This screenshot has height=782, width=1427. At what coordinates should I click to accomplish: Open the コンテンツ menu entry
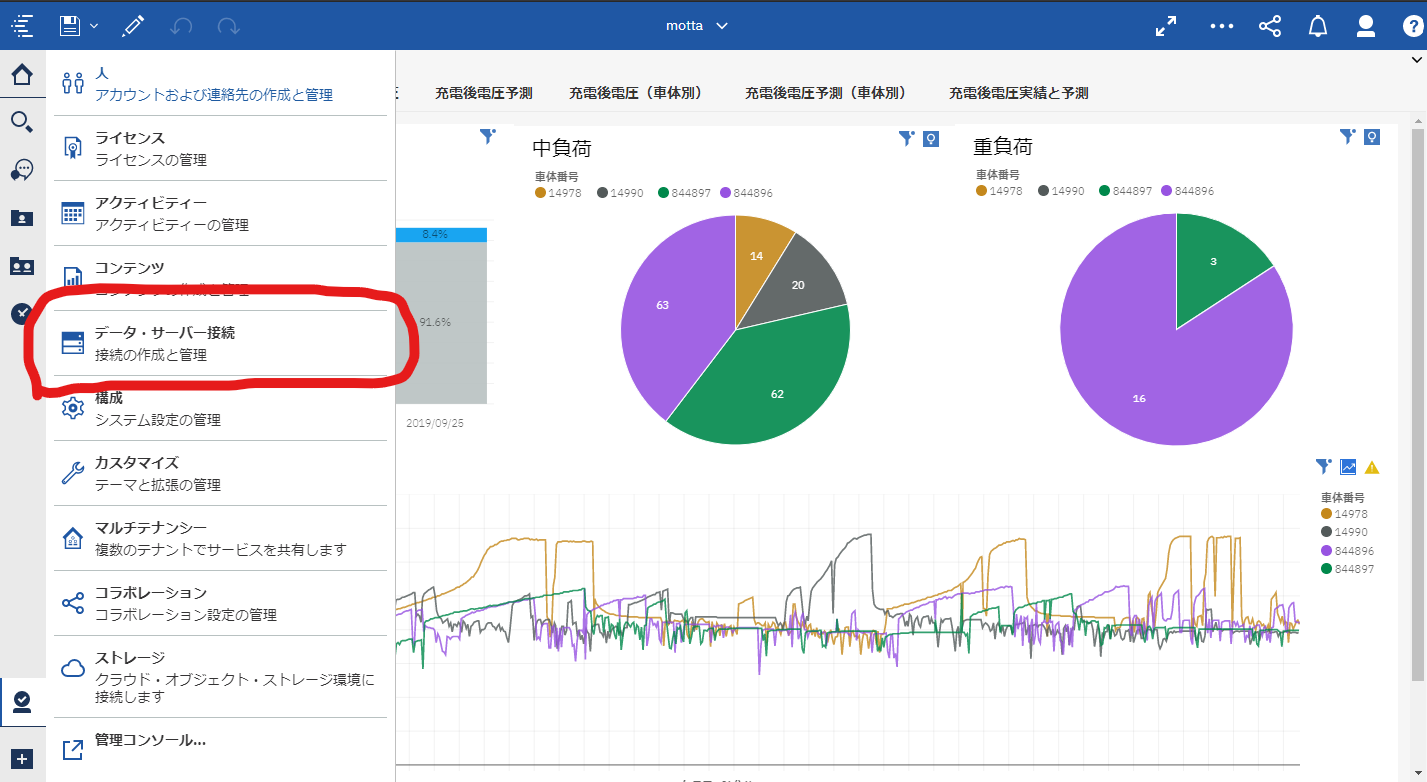click(x=220, y=278)
